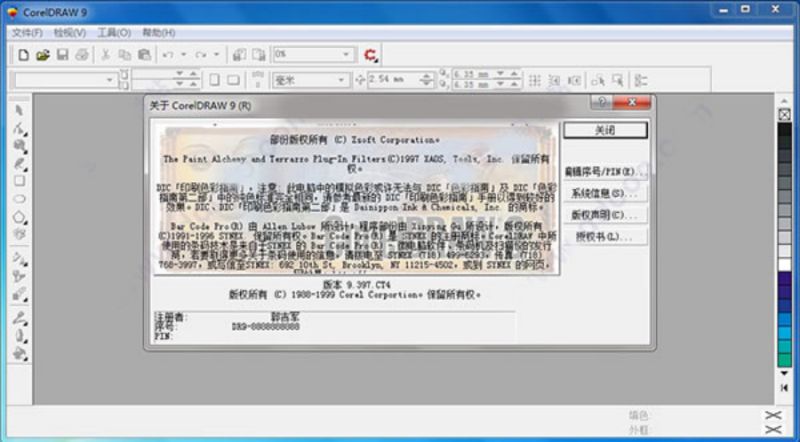
Task: Toggle Snap to Guidelines on property bar
Action: point(555,80)
